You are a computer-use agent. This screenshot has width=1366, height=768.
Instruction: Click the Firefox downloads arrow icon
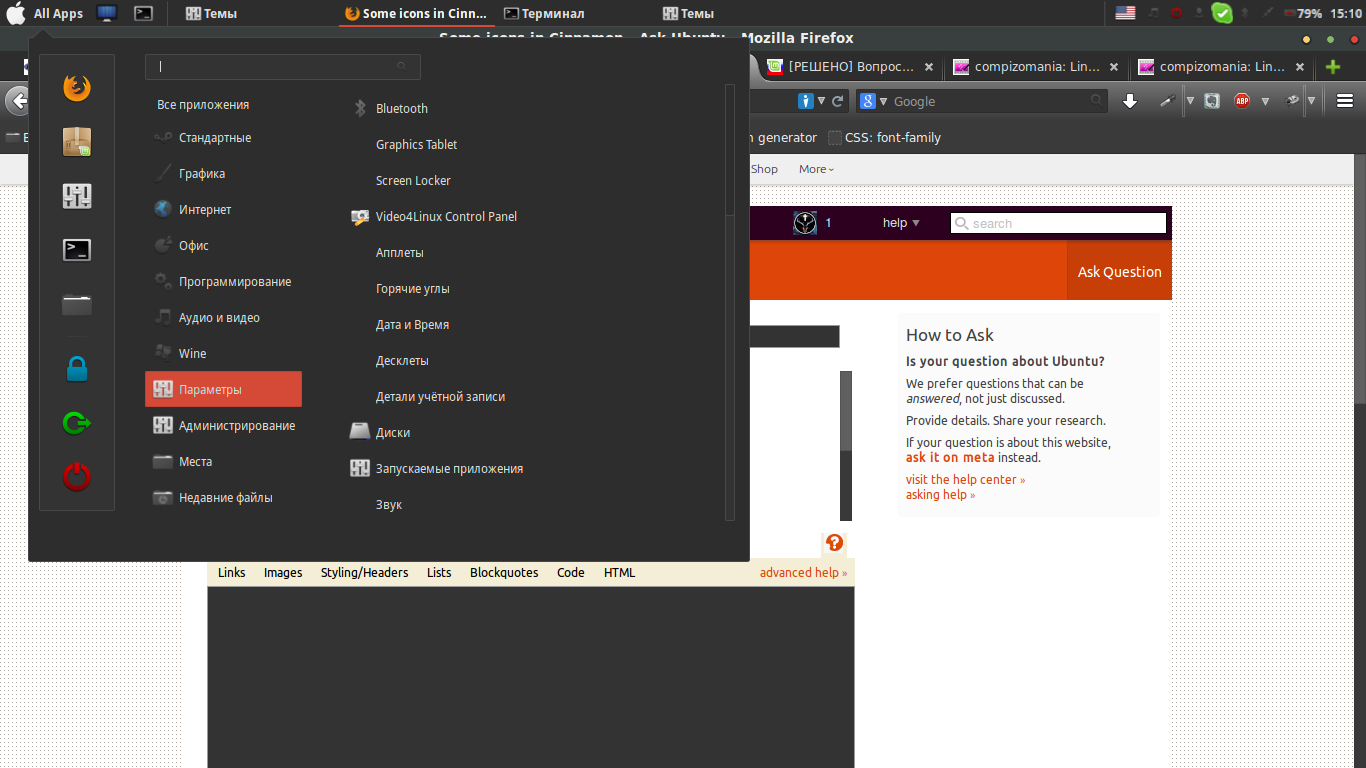(1130, 101)
